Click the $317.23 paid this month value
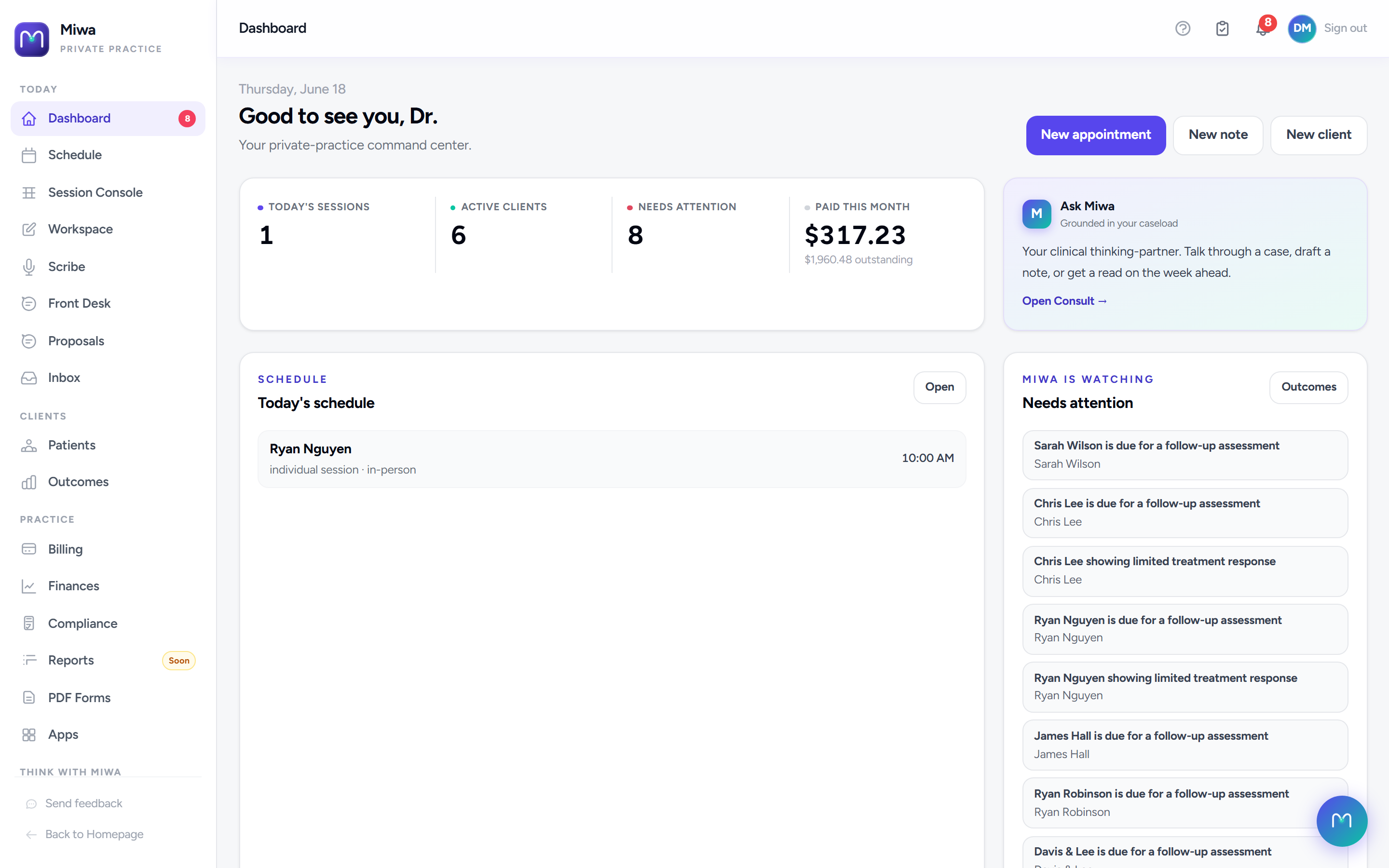Image resolution: width=1389 pixels, height=868 pixels. point(855,235)
